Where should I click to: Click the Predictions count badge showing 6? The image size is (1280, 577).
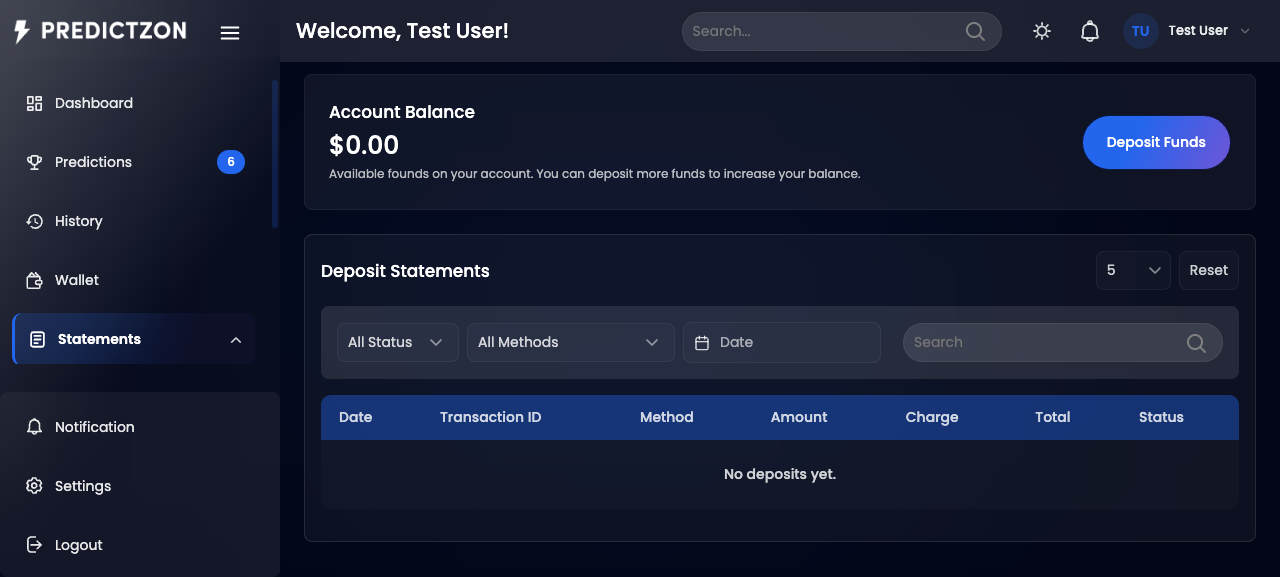point(231,162)
